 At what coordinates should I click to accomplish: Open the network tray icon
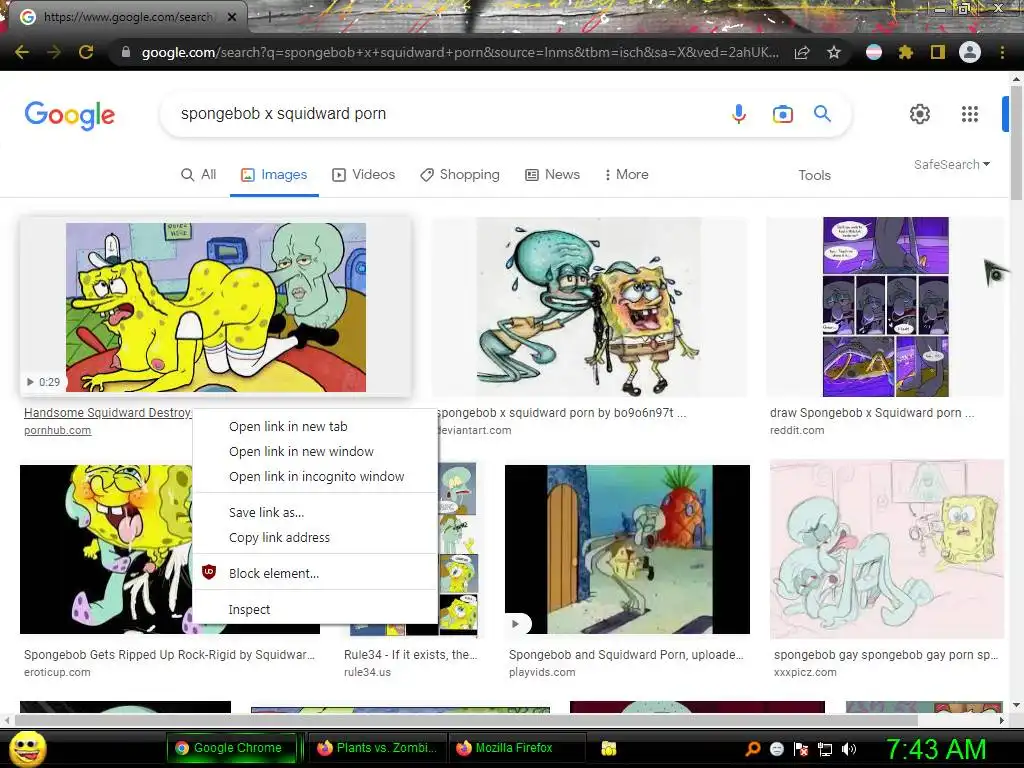point(825,749)
